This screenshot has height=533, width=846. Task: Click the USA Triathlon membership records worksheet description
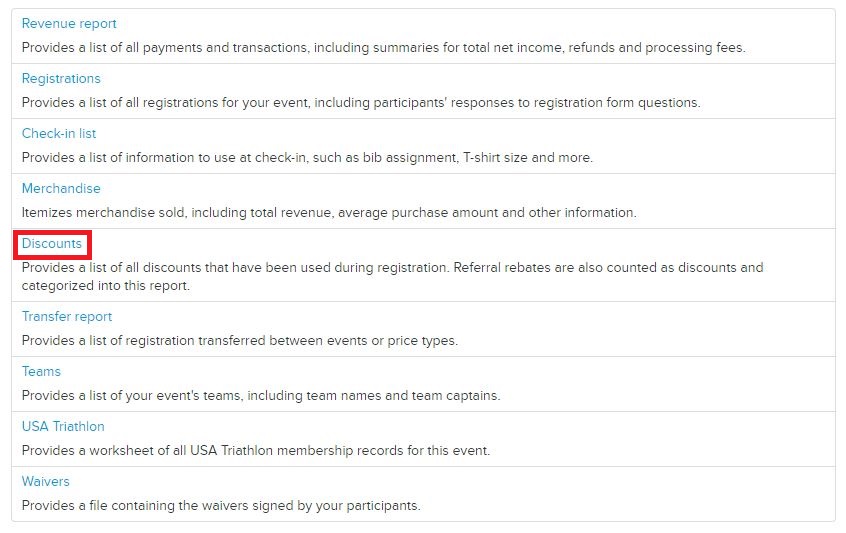coord(256,451)
